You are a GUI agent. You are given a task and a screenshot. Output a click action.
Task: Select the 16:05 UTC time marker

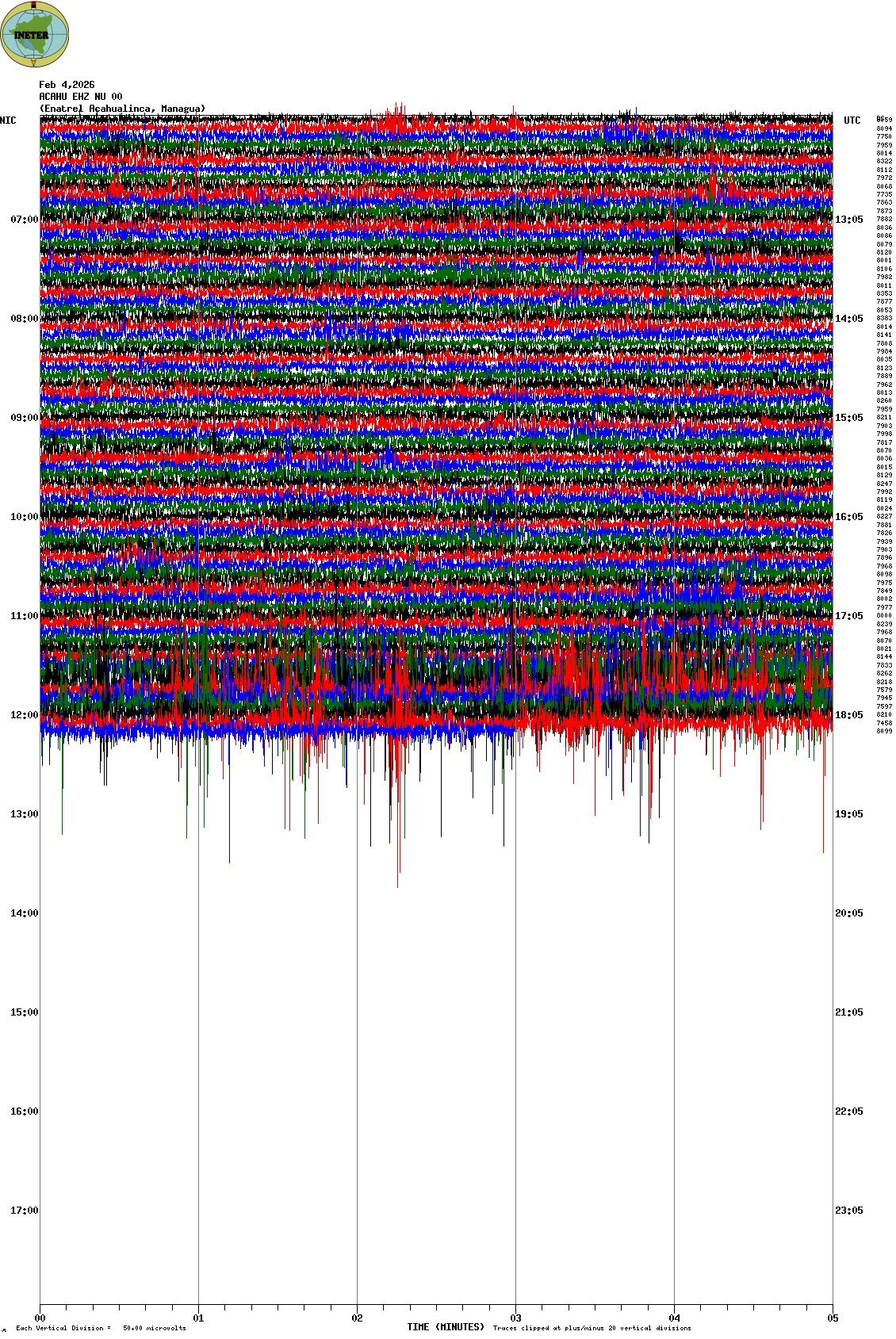coord(848,517)
